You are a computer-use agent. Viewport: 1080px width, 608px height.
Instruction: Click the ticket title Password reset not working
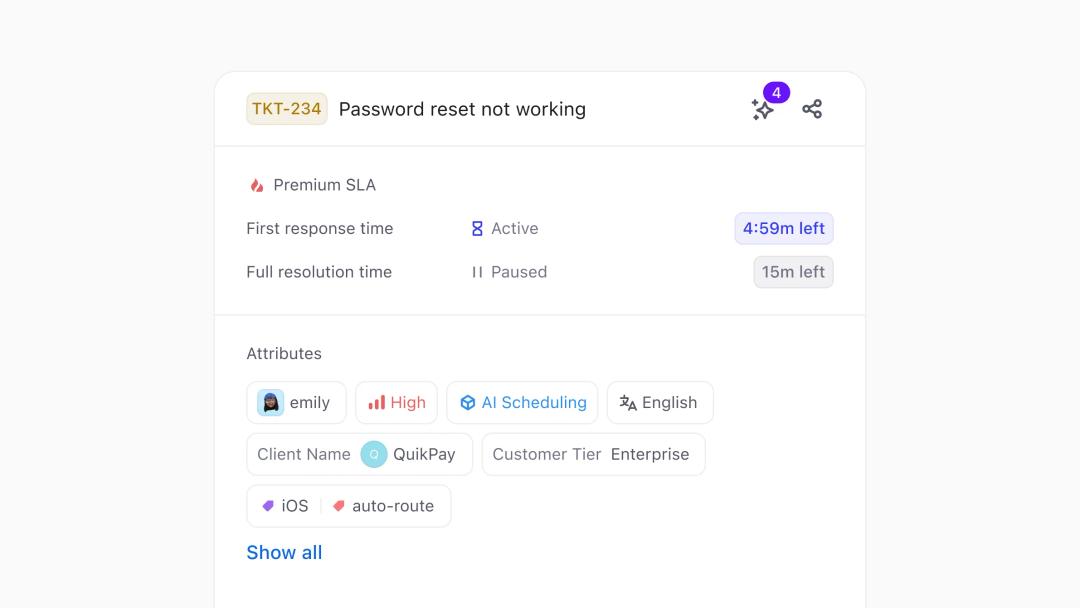click(x=462, y=109)
